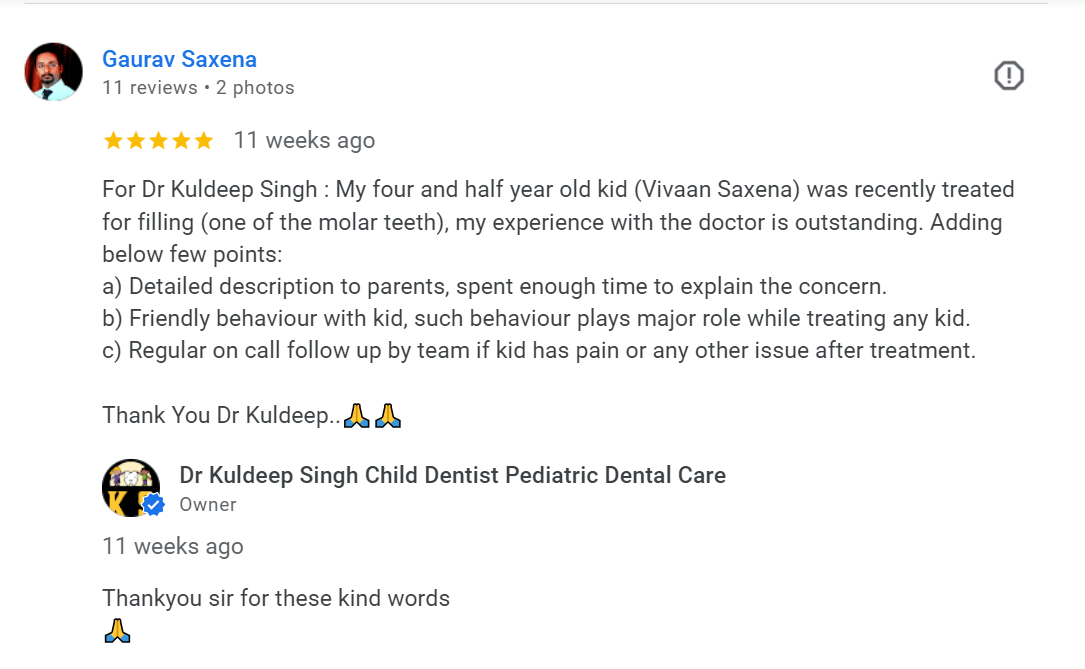Click the "Owner" label under business name

[208, 505]
